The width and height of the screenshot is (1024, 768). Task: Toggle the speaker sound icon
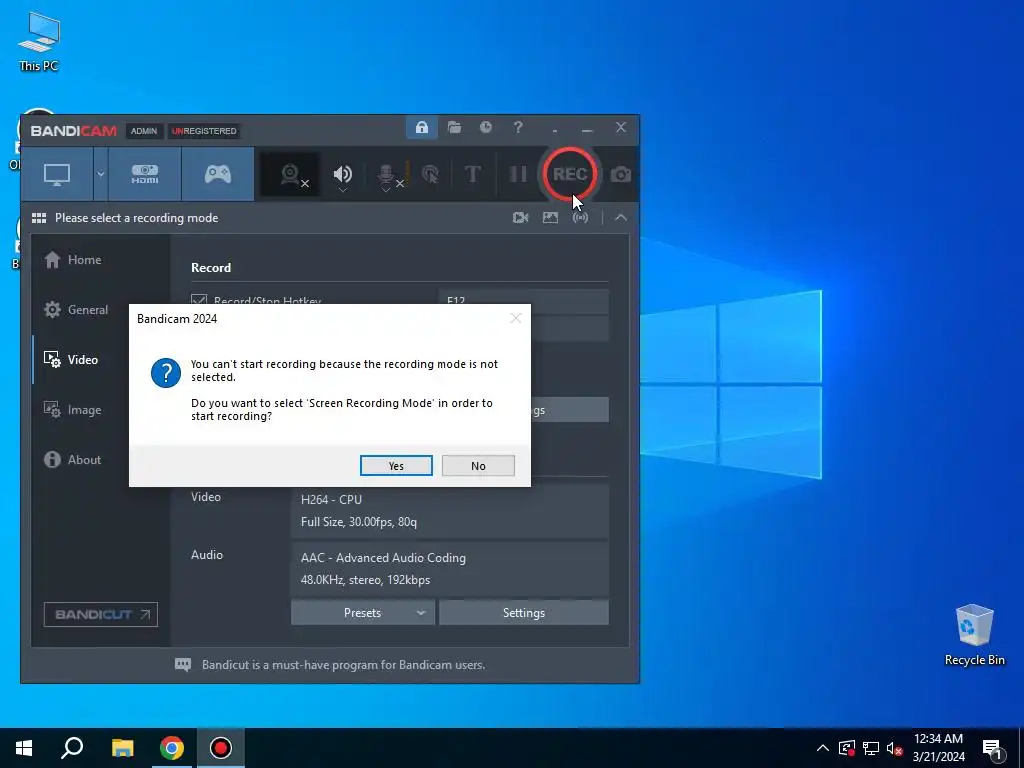342,174
